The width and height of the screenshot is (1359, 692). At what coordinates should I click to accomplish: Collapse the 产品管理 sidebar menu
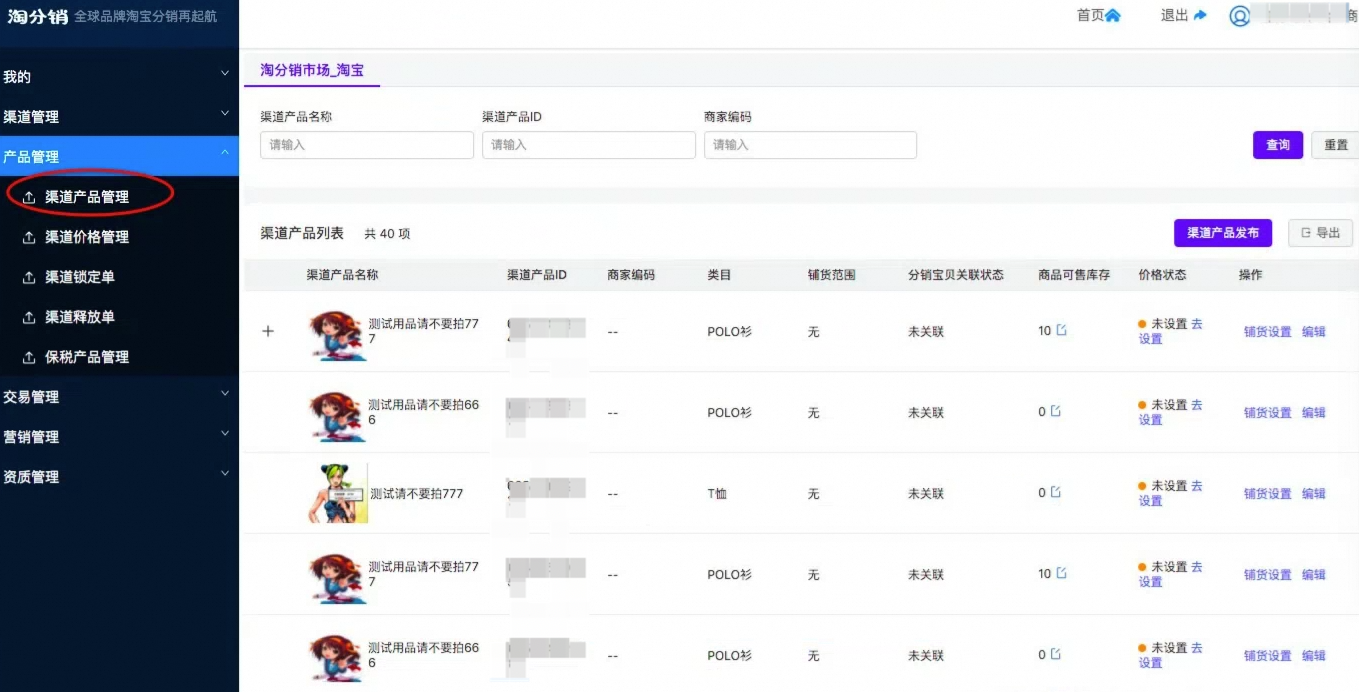point(119,156)
